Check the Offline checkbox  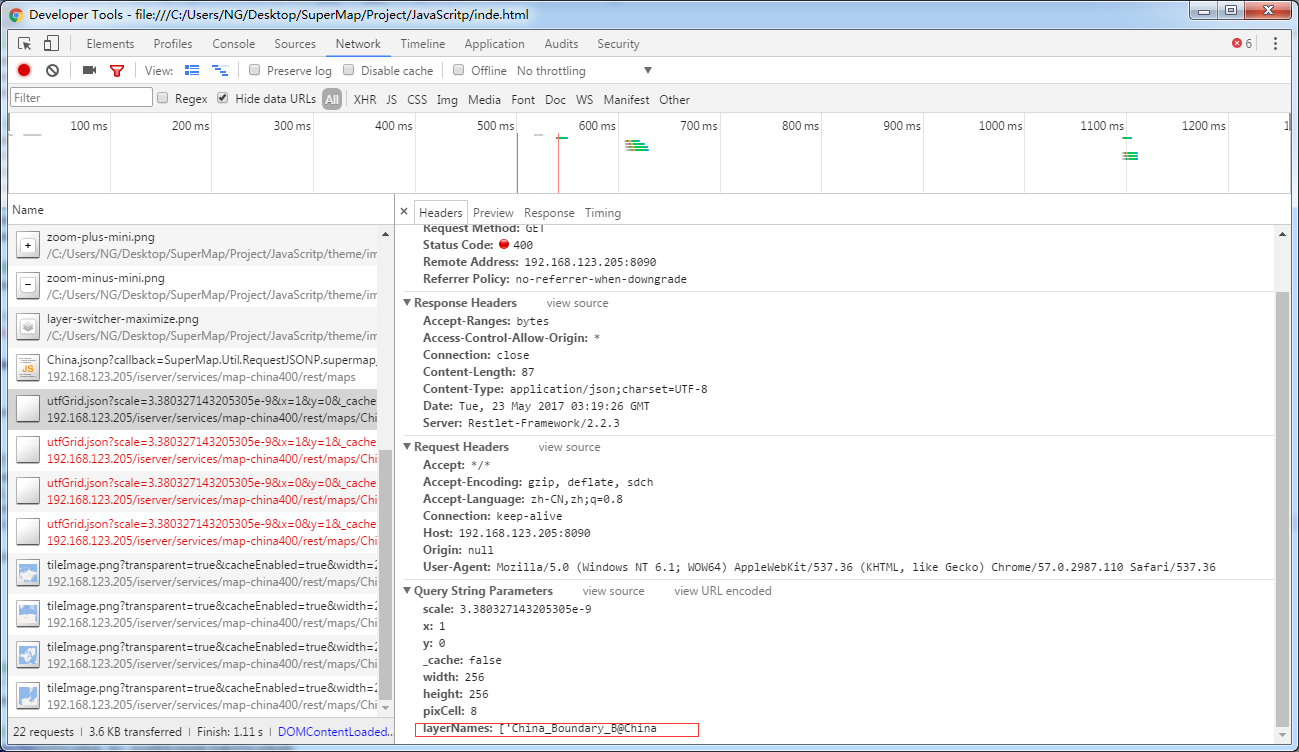pyautogui.click(x=459, y=70)
